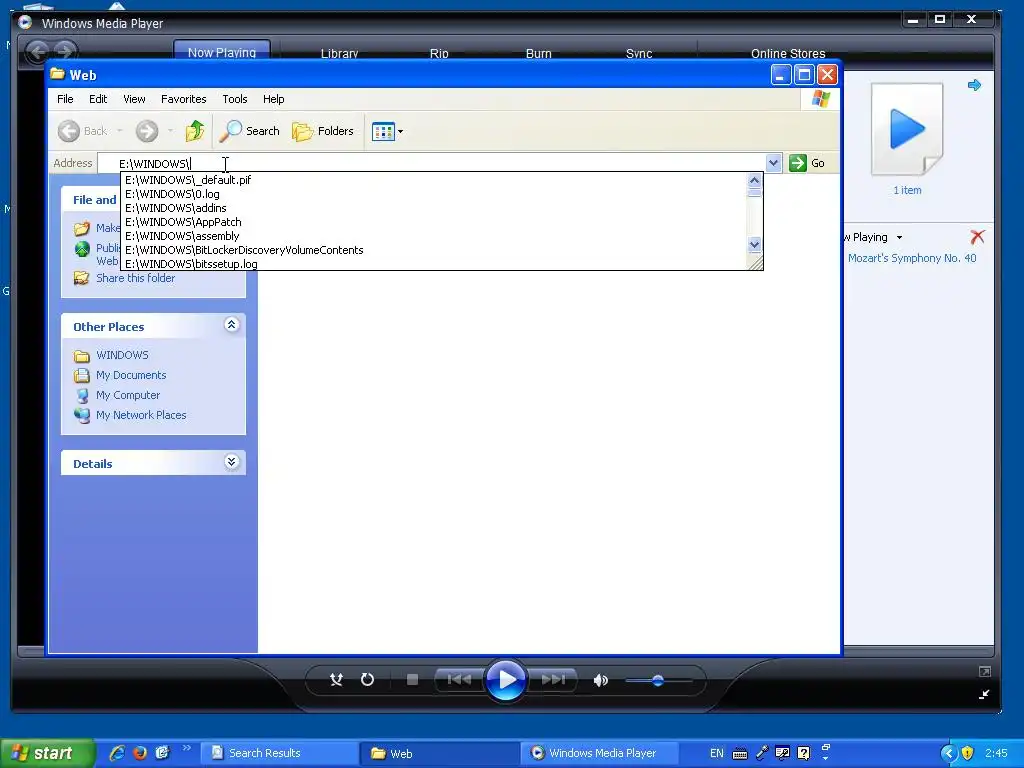Open the Back history dropdown arrow
The height and width of the screenshot is (768, 1024).
120,131
